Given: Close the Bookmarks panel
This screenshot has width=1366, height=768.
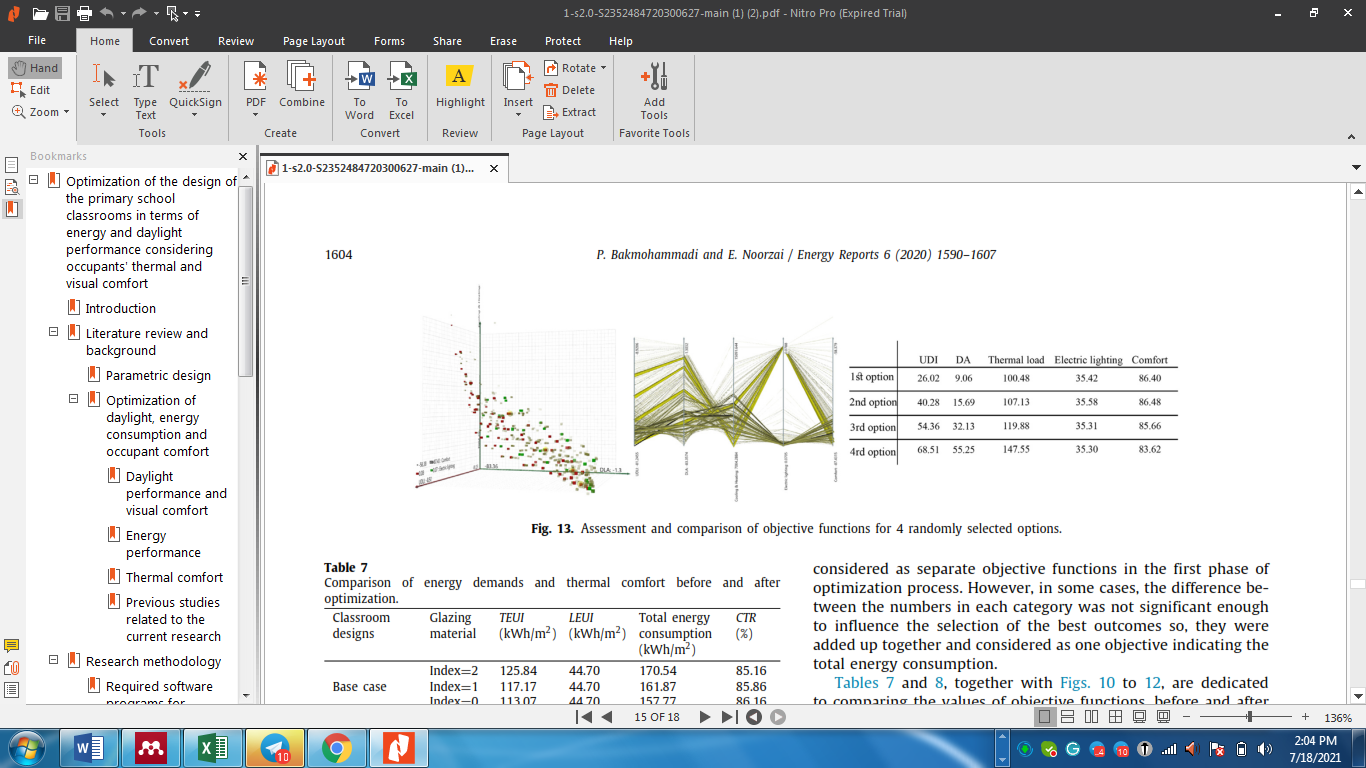Looking at the screenshot, I should [242, 157].
